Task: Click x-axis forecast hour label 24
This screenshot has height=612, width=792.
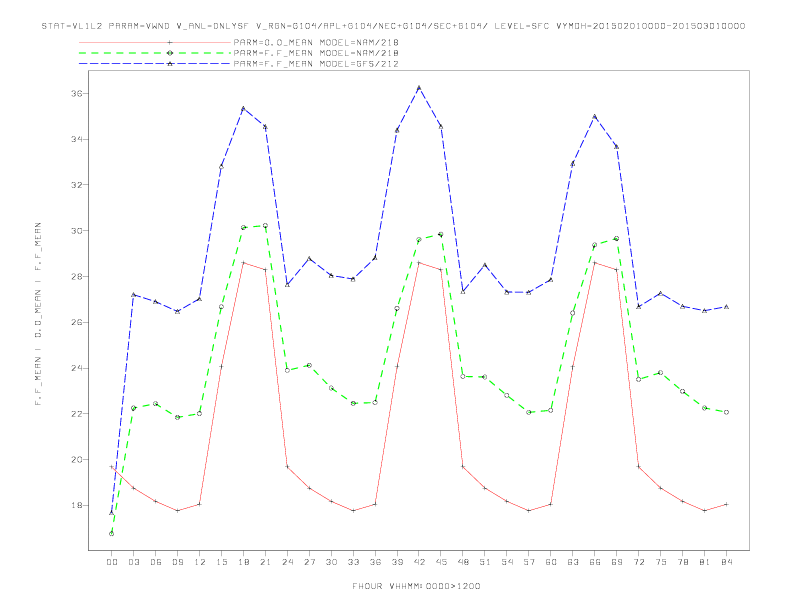Action: (287, 562)
